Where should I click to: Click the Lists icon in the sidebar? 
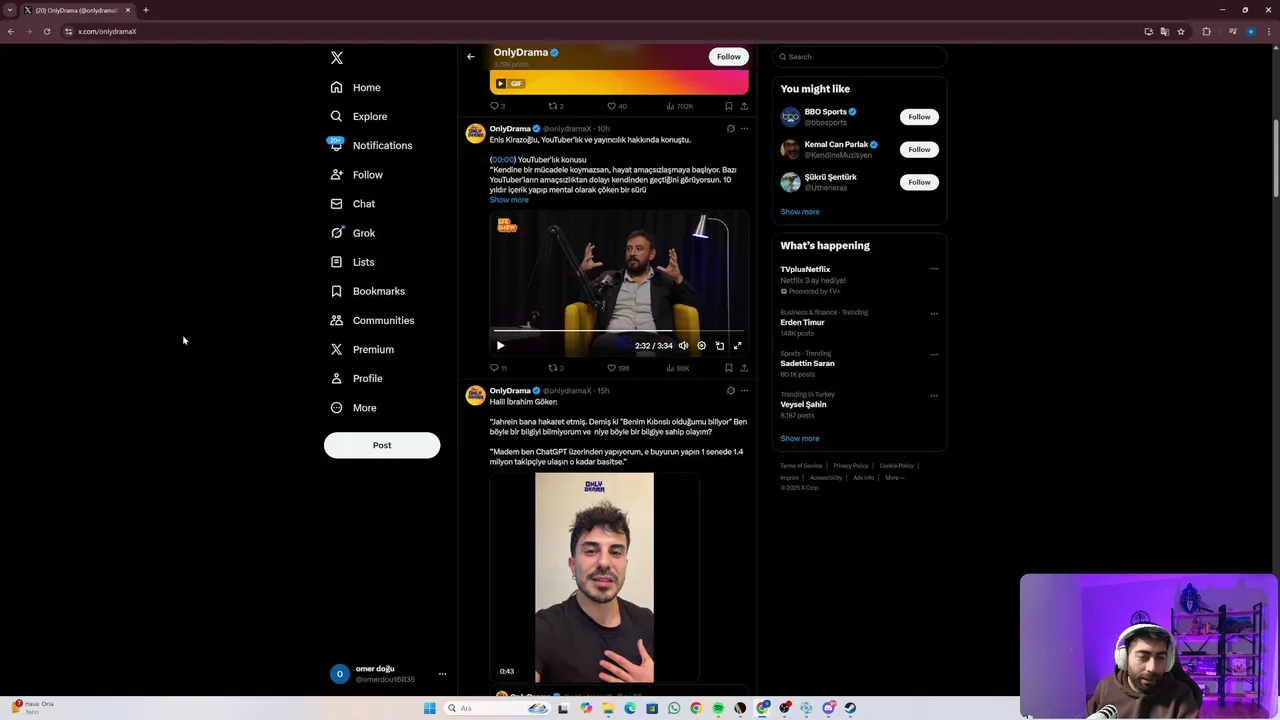[x=336, y=262]
